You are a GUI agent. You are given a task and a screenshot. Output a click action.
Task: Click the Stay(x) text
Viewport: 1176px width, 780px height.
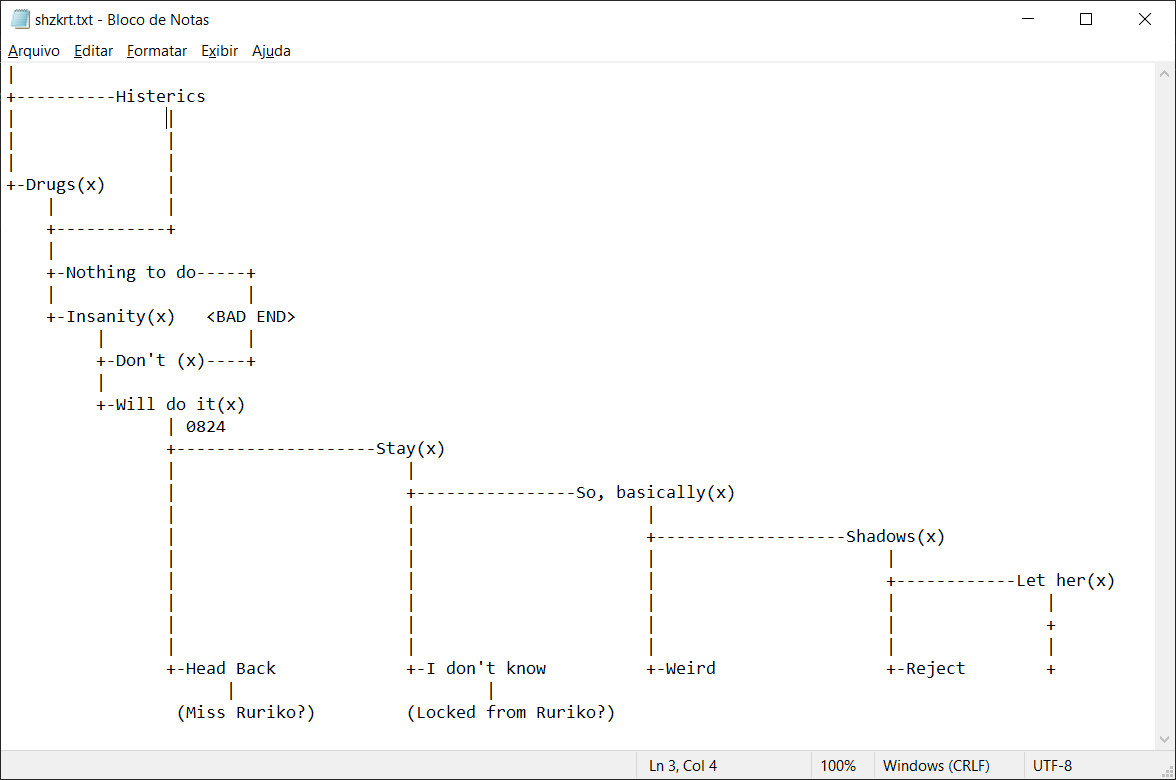(x=410, y=448)
